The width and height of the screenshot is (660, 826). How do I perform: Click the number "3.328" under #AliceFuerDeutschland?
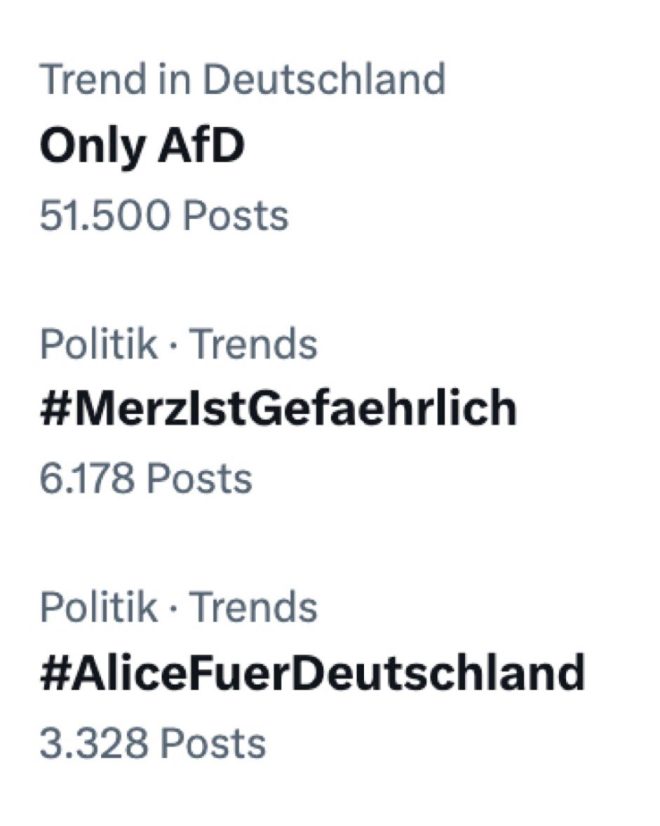pos(94,743)
